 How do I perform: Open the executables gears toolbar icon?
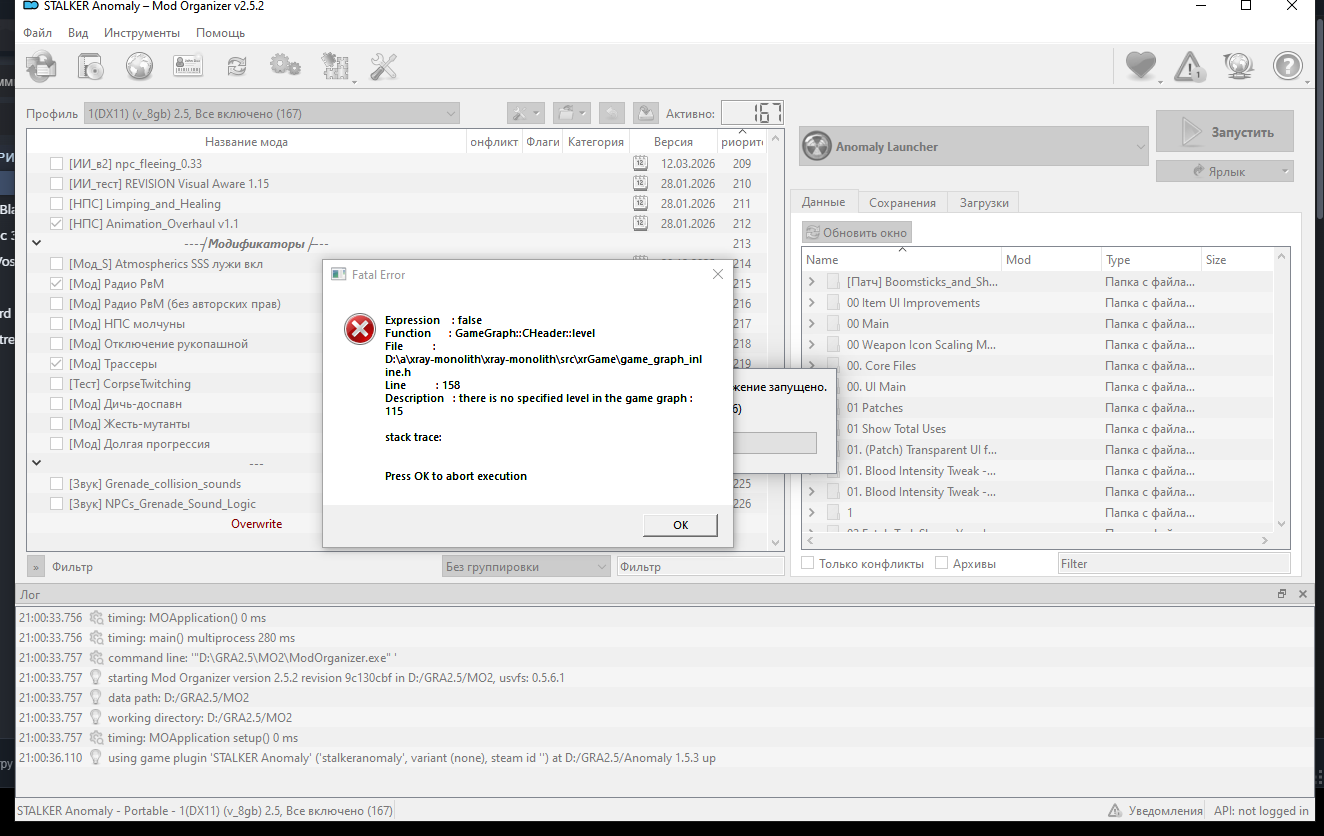tap(285, 67)
